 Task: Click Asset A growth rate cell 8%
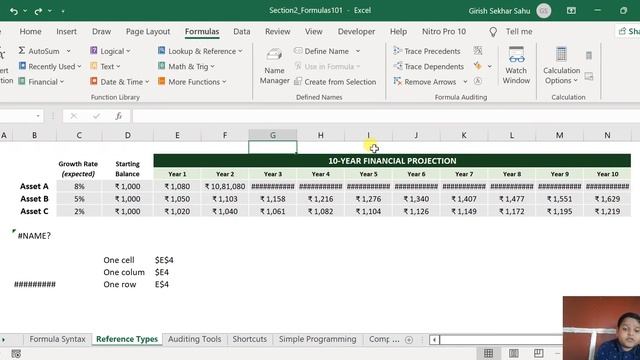[79, 186]
